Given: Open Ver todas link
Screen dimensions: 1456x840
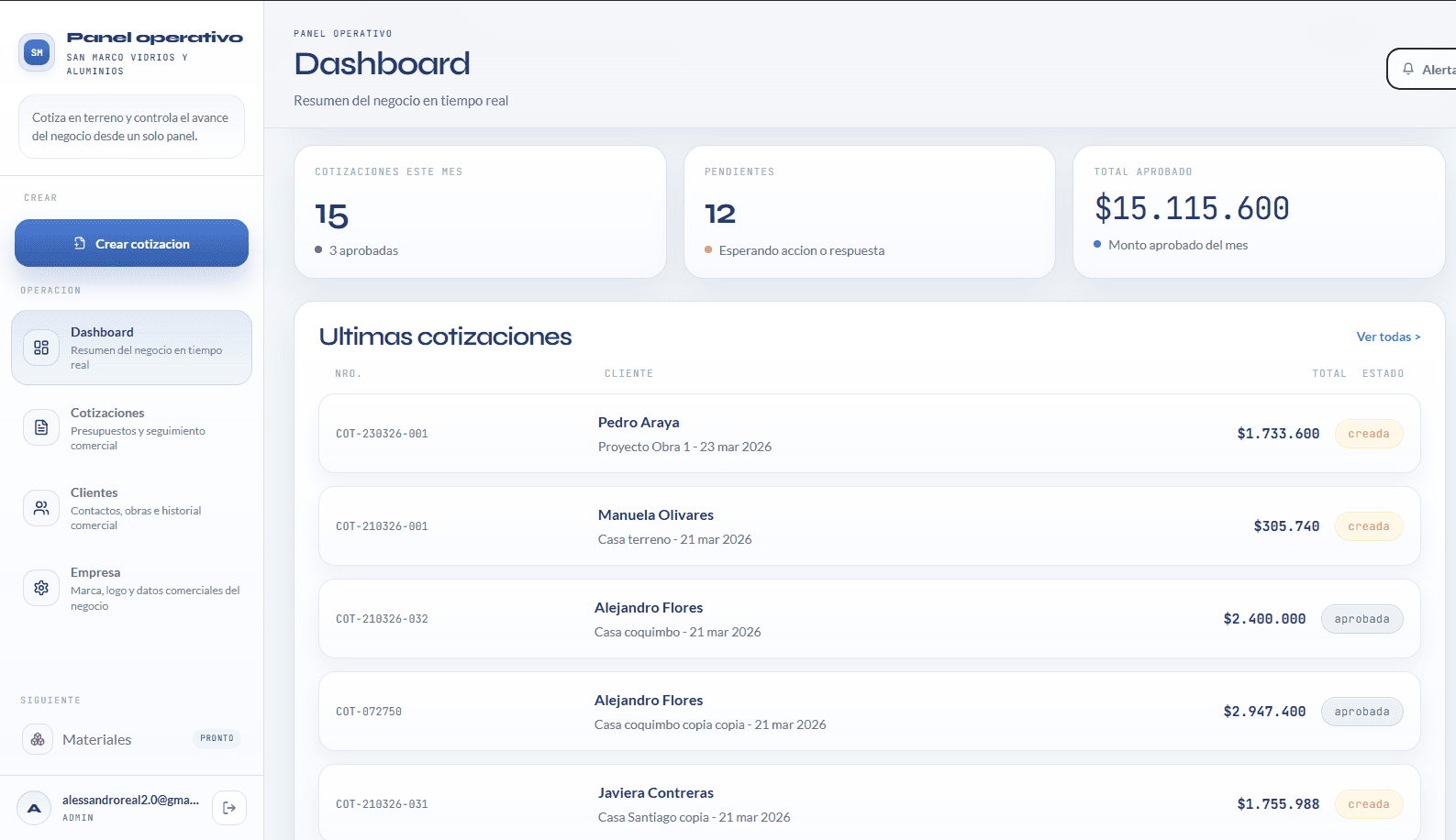Looking at the screenshot, I should point(1387,337).
